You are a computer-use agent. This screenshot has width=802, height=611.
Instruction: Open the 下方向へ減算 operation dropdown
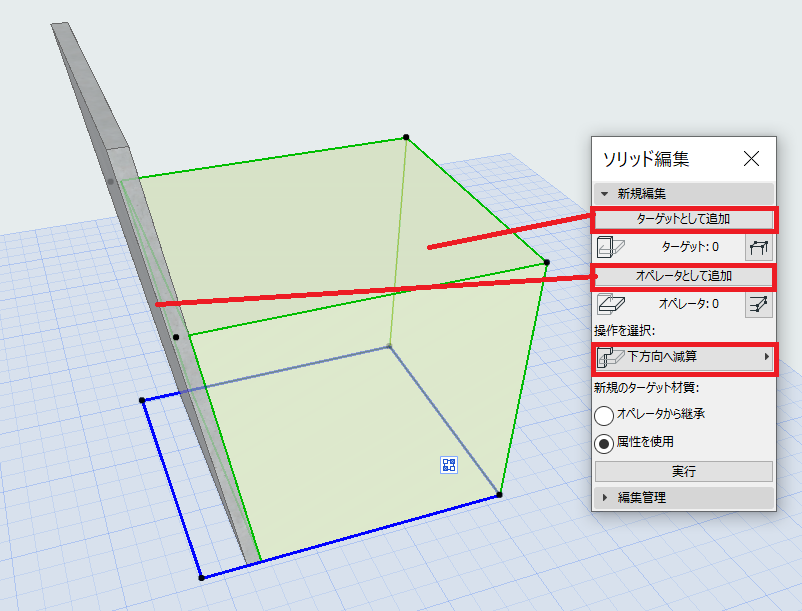point(683,357)
